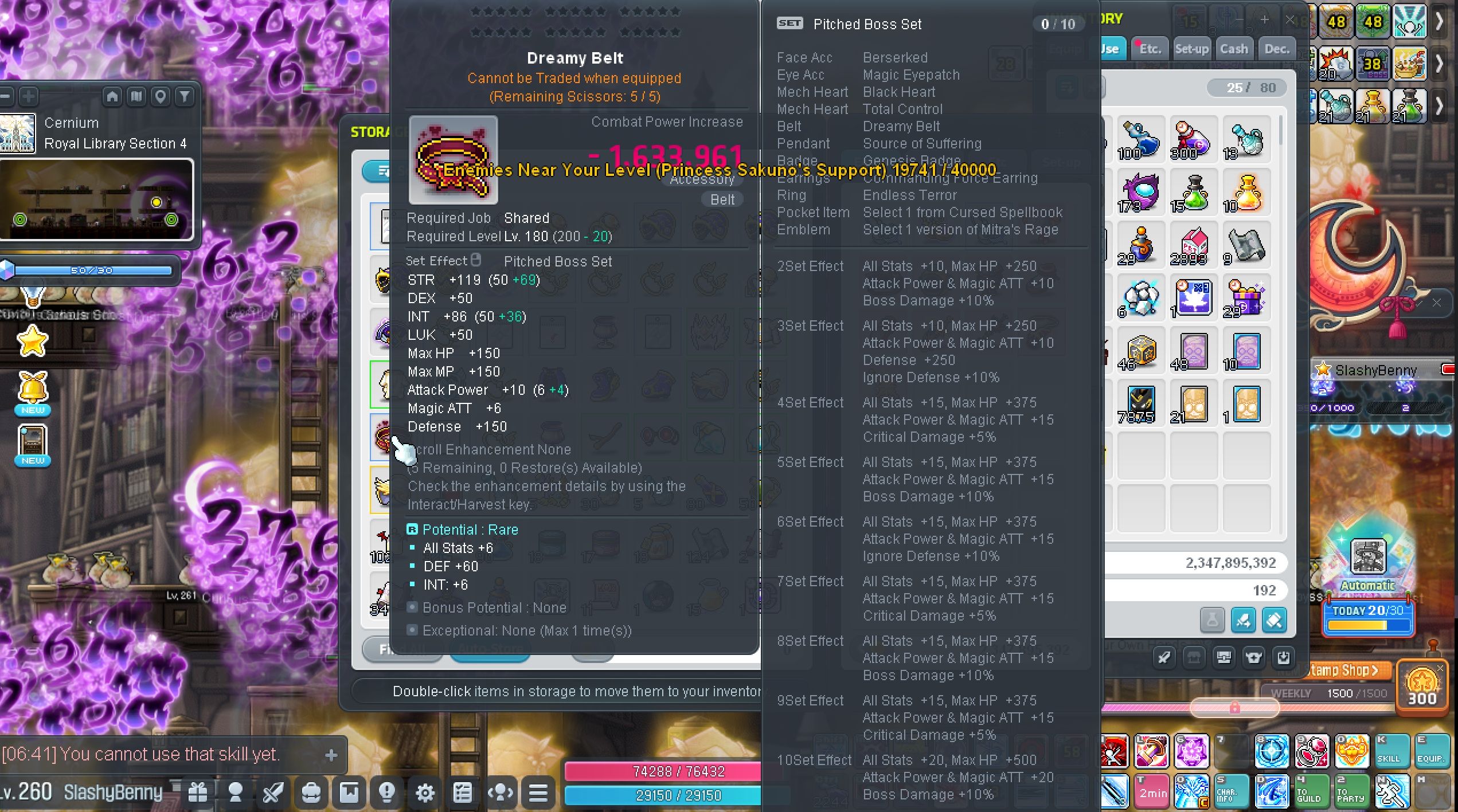Image resolution: width=1458 pixels, height=812 pixels.
Task: Click the yellow star notifier icon
Action: point(33,342)
